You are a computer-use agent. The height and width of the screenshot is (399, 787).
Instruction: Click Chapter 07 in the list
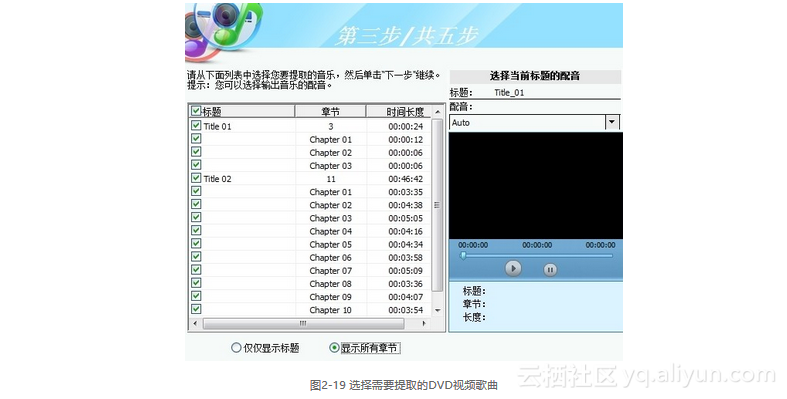coord(330,271)
